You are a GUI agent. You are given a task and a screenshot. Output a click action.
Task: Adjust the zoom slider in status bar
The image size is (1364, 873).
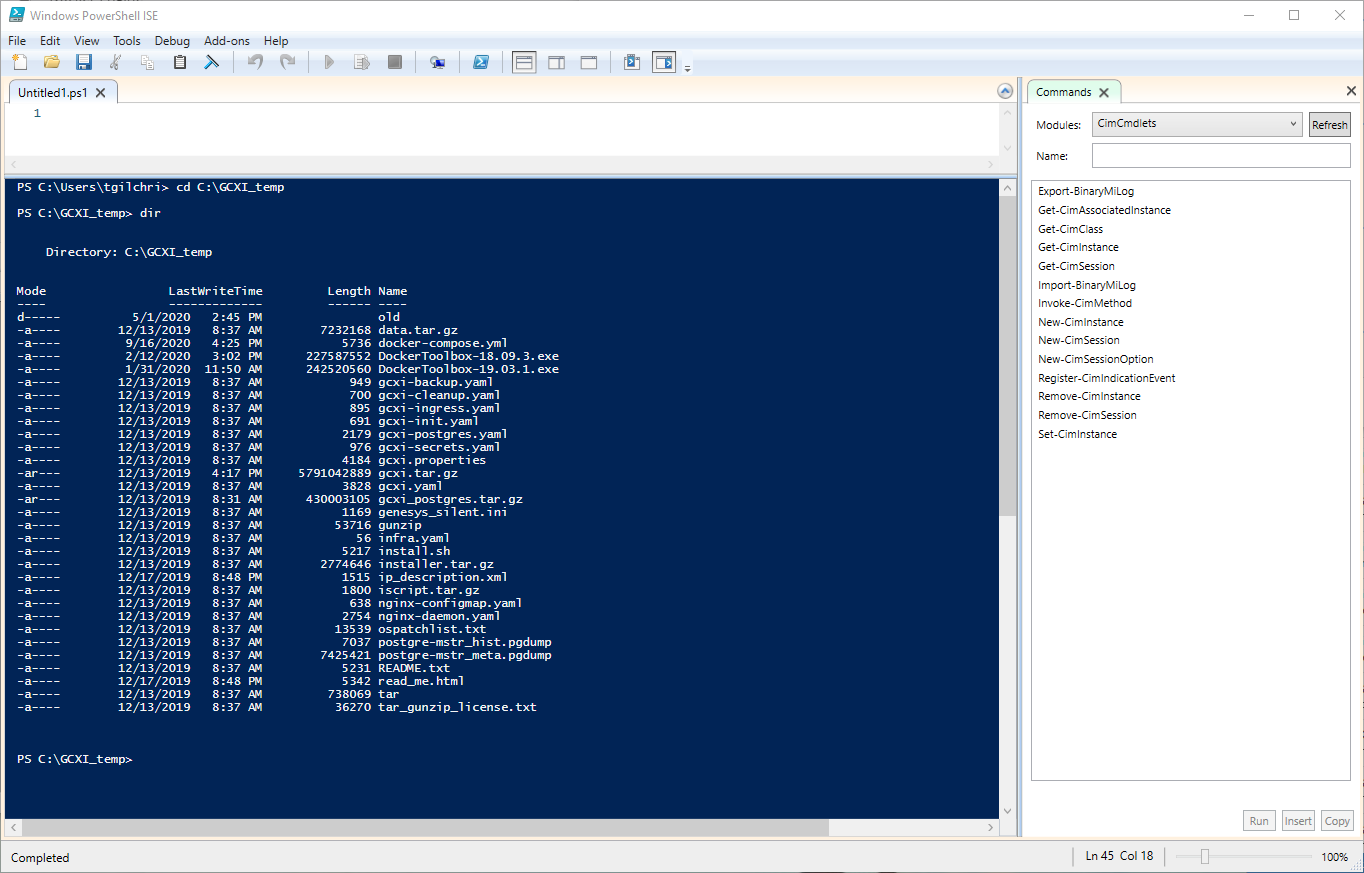[x=1205, y=857]
